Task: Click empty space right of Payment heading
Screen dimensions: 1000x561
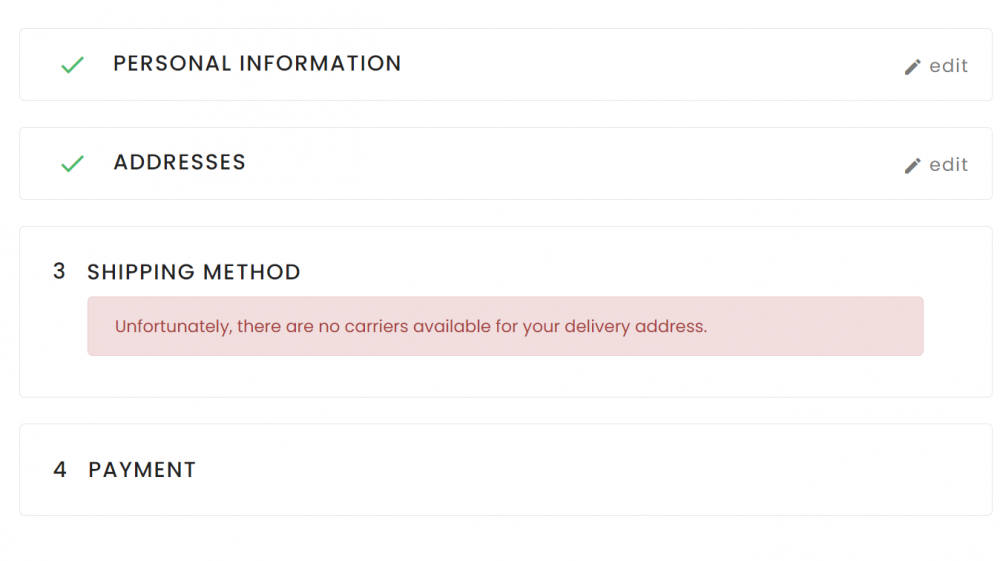Action: (600, 470)
